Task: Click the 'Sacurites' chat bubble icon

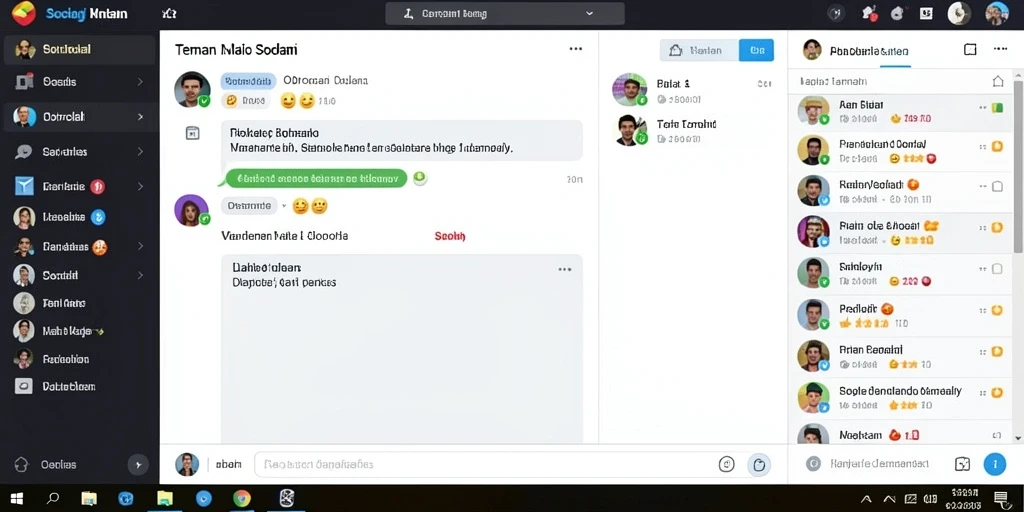Action: point(24,152)
